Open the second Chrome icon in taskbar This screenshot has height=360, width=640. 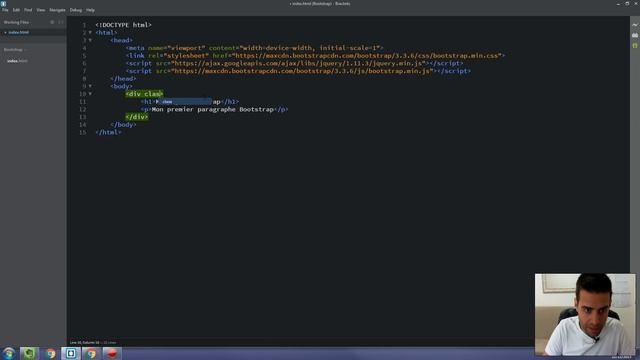coord(91,353)
